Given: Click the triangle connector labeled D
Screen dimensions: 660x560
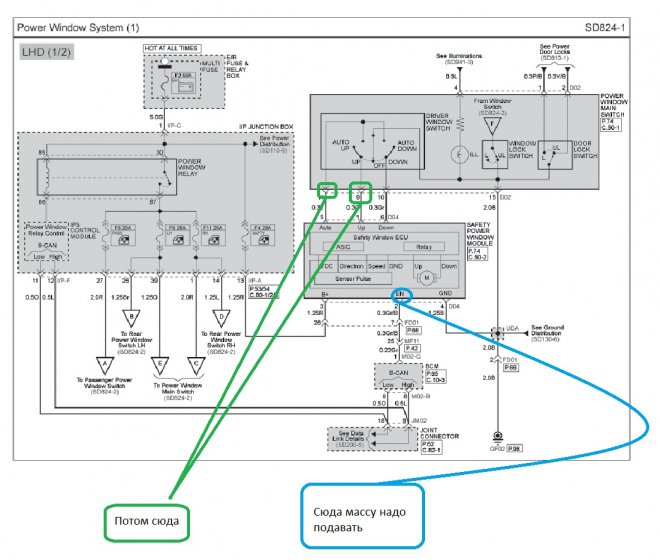Looking at the screenshot, I should point(221,318).
